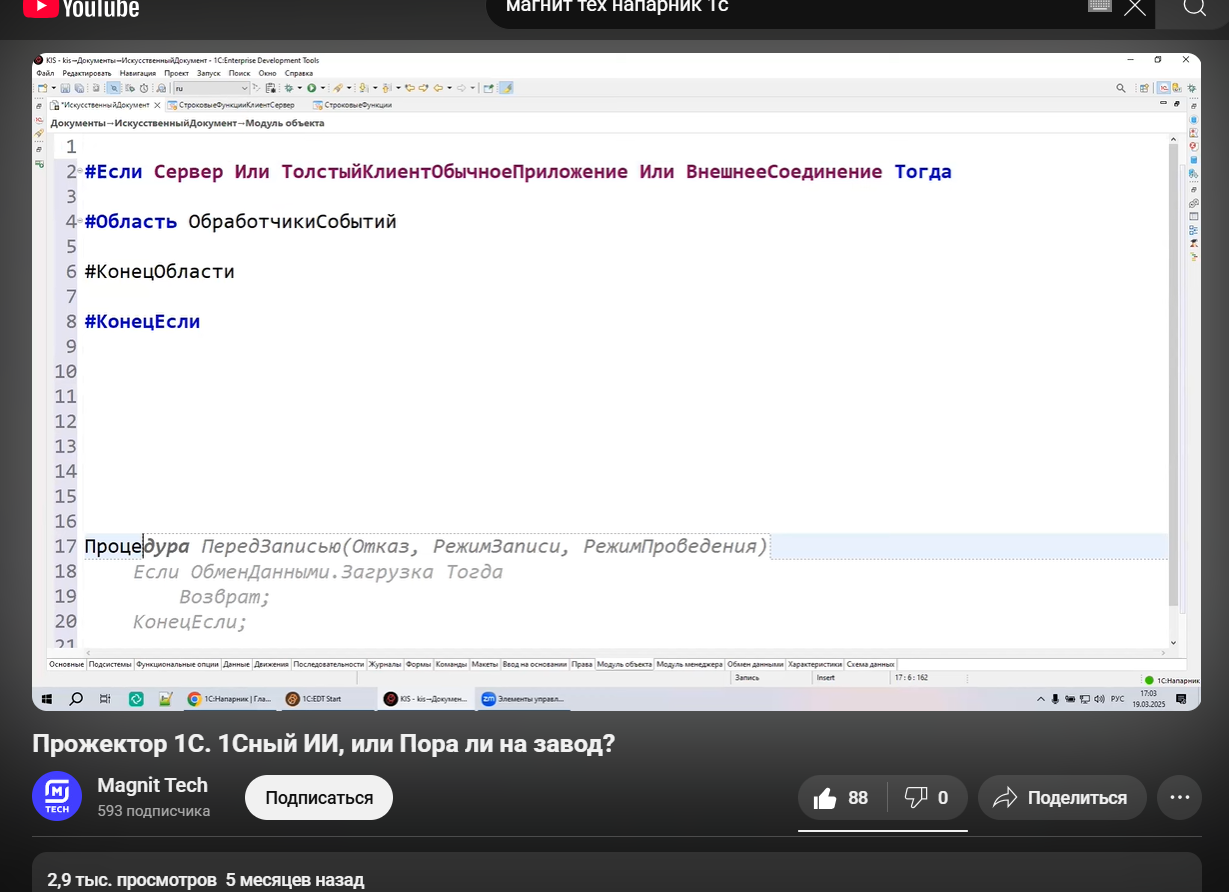Open the Проект menu

point(177,73)
